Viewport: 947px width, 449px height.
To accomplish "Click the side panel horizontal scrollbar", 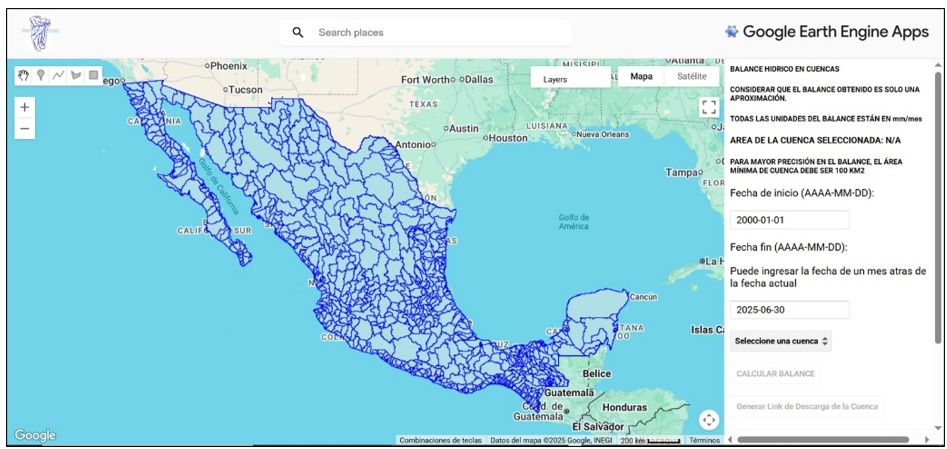I will pyautogui.click(x=823, y=438).
